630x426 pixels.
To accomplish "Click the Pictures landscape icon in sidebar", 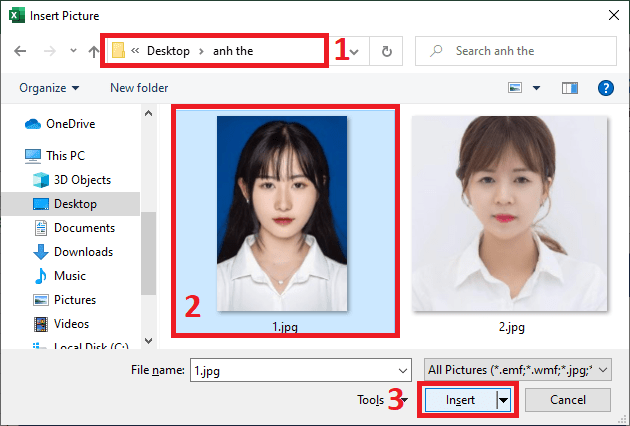I will 41,300.
